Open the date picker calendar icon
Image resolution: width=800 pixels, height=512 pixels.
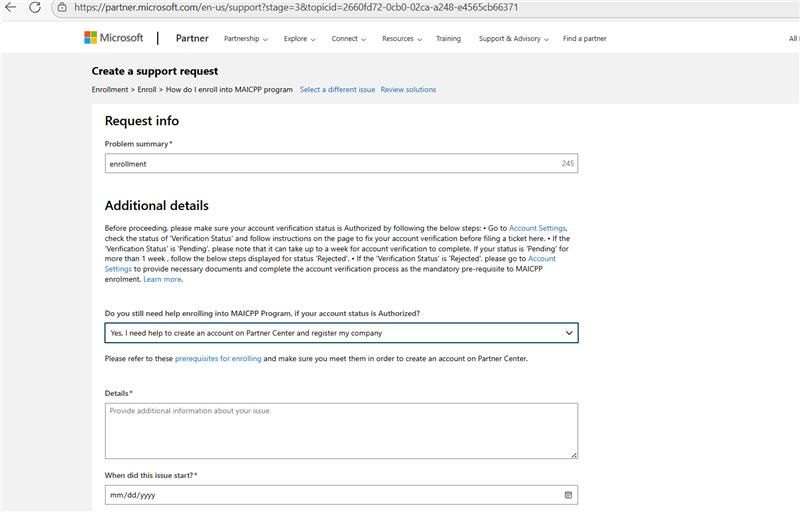[x=568, y=495]
